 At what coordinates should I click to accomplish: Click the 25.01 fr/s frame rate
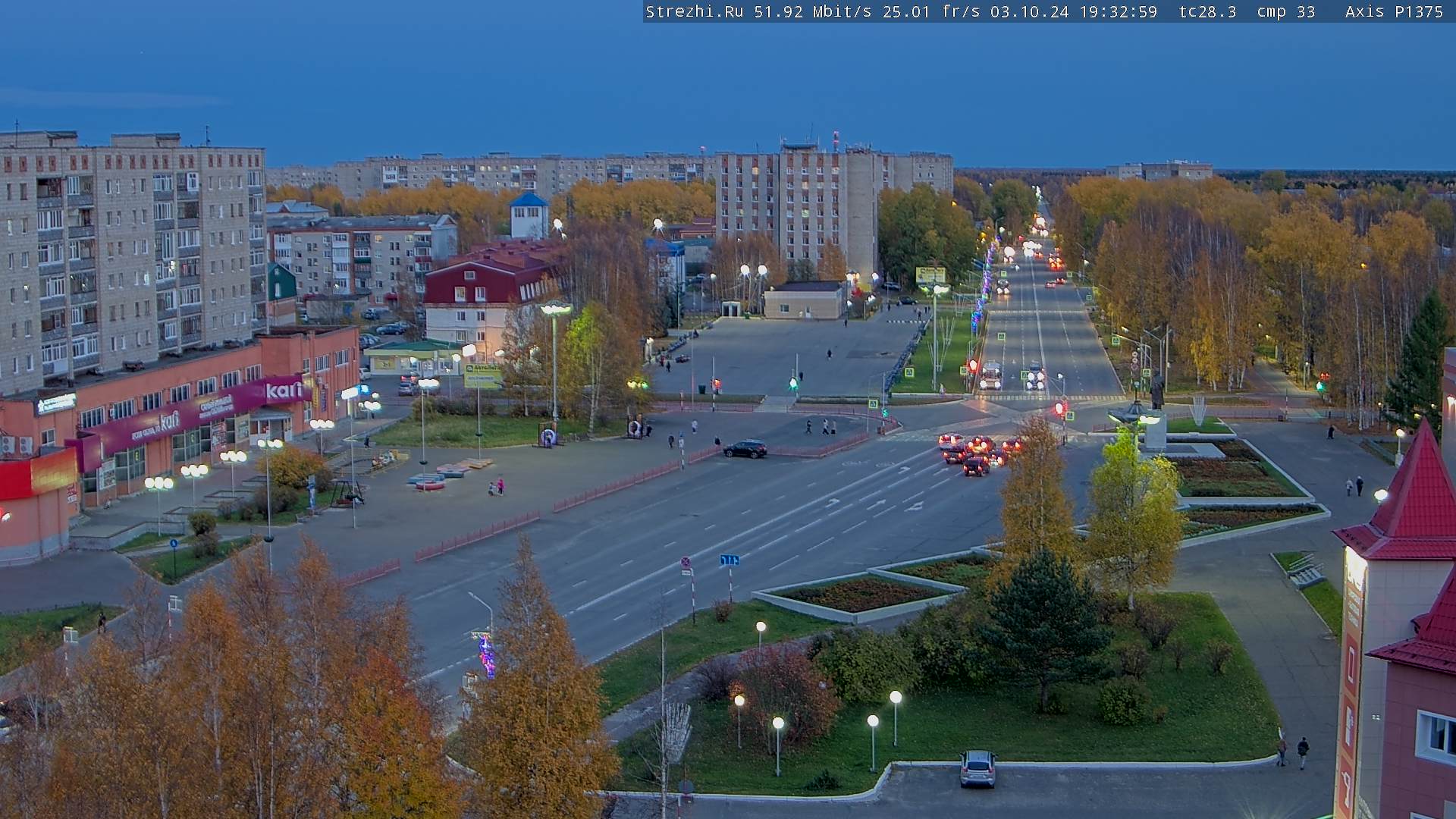[931, 11]
